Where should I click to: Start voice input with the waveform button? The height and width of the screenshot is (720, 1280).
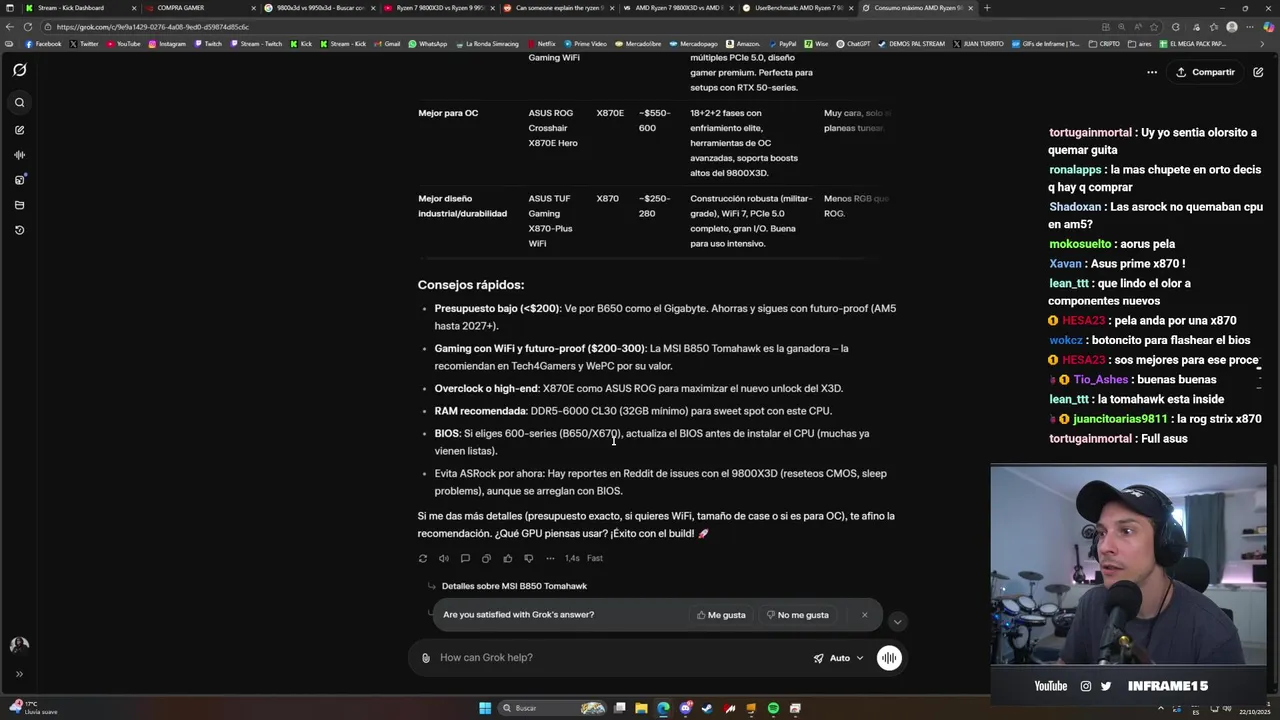pyautogui.click(x=889, y=658)
